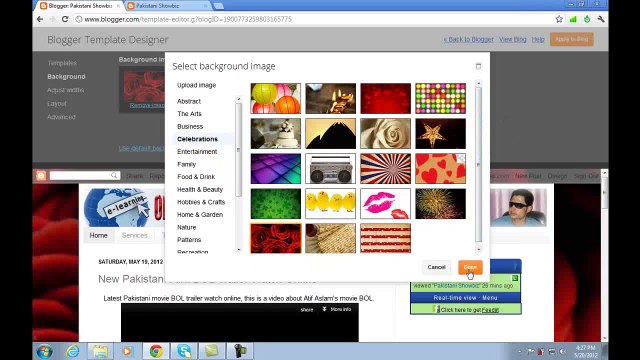Open the Background section in sidebar
The image size is (640, 360).
tap(66, 77)
